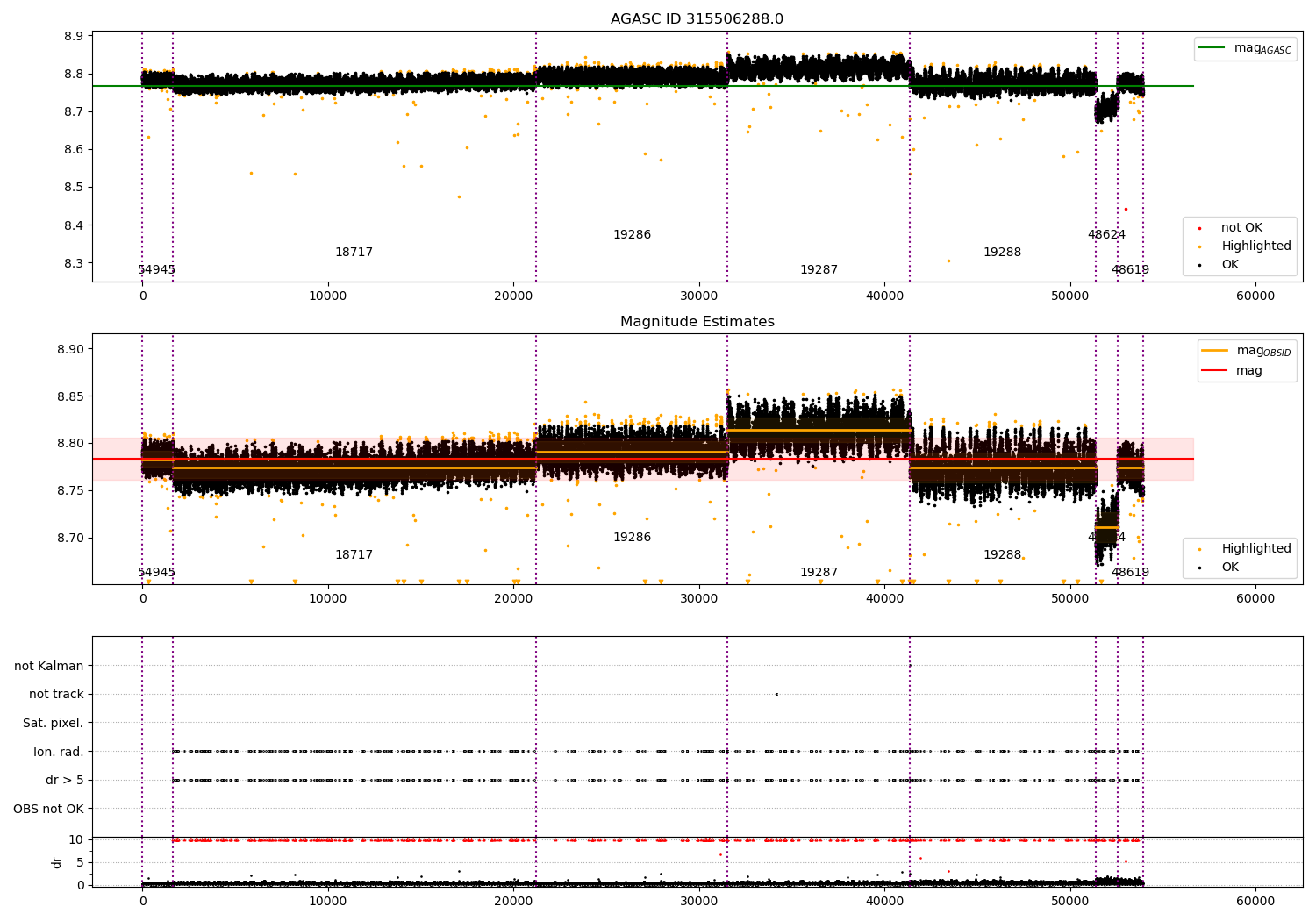Image resolution: width=1316 pixels, height=921 pixels.
Task: Click obsid label 48619 in Magnitude Estimates plot
Action: 1130,573
